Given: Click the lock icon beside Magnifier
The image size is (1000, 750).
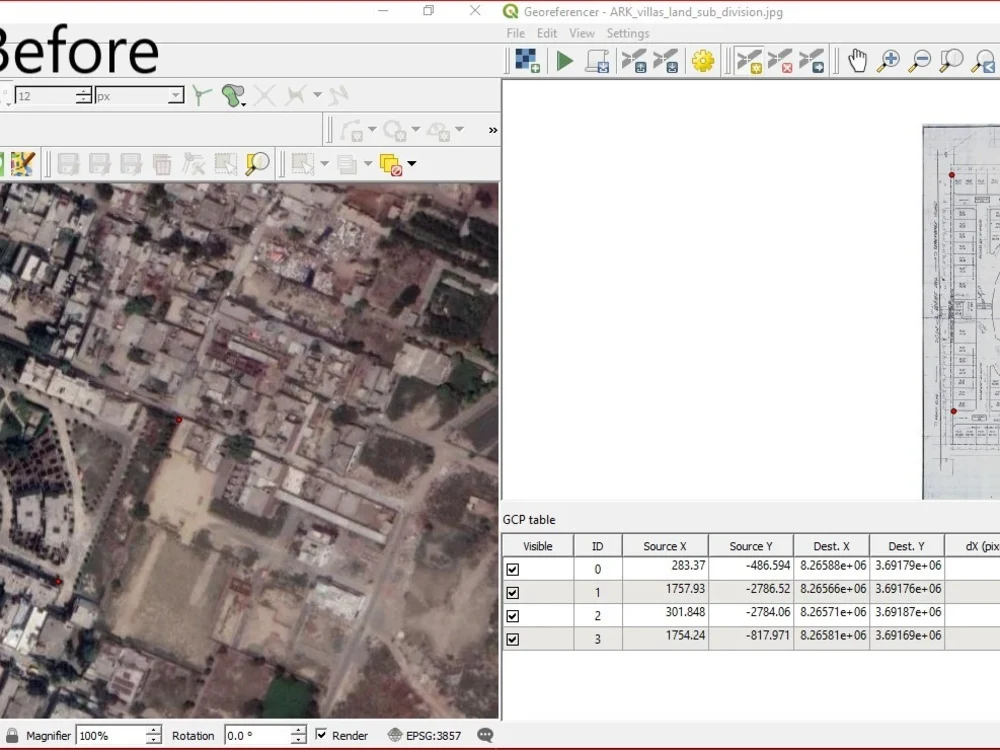Looking at the screenshot, I should click(x=12, y=735).
